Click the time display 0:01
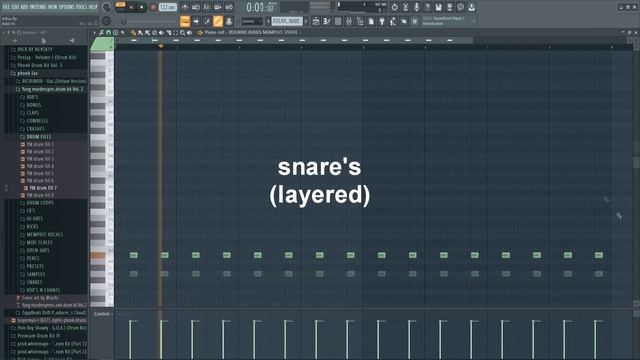This screenshot has height=360, width=640. click(x=260, y=7)
